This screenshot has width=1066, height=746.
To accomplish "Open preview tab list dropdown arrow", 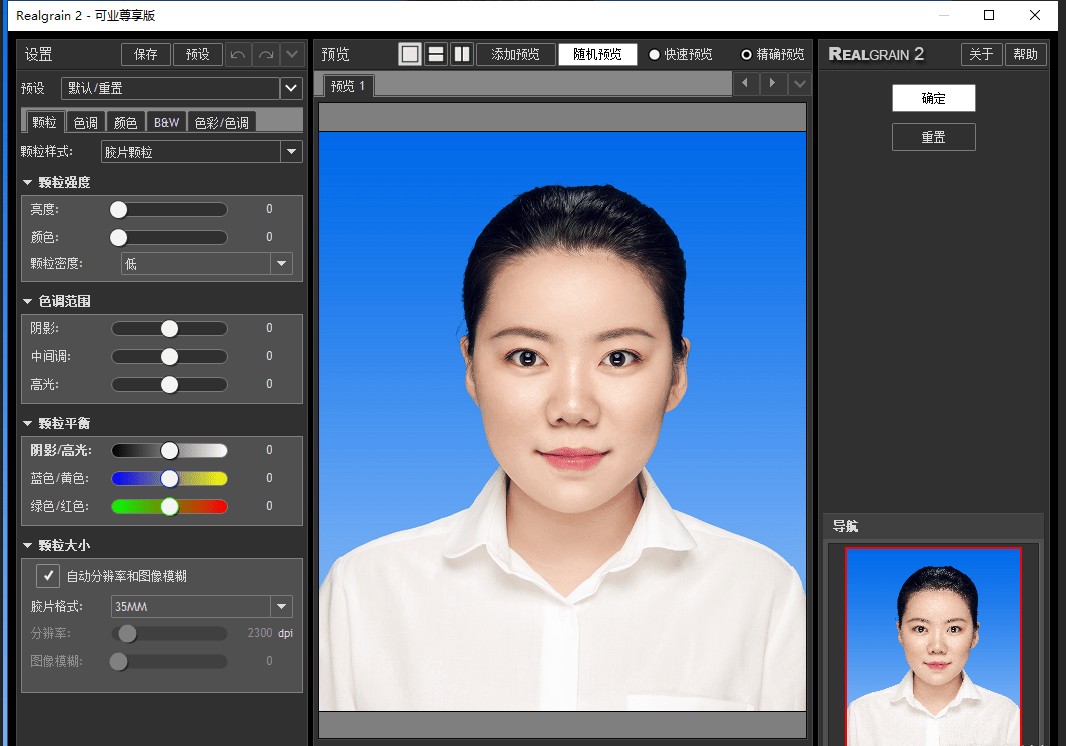I will pyautogui.click(x=800, y=84).
